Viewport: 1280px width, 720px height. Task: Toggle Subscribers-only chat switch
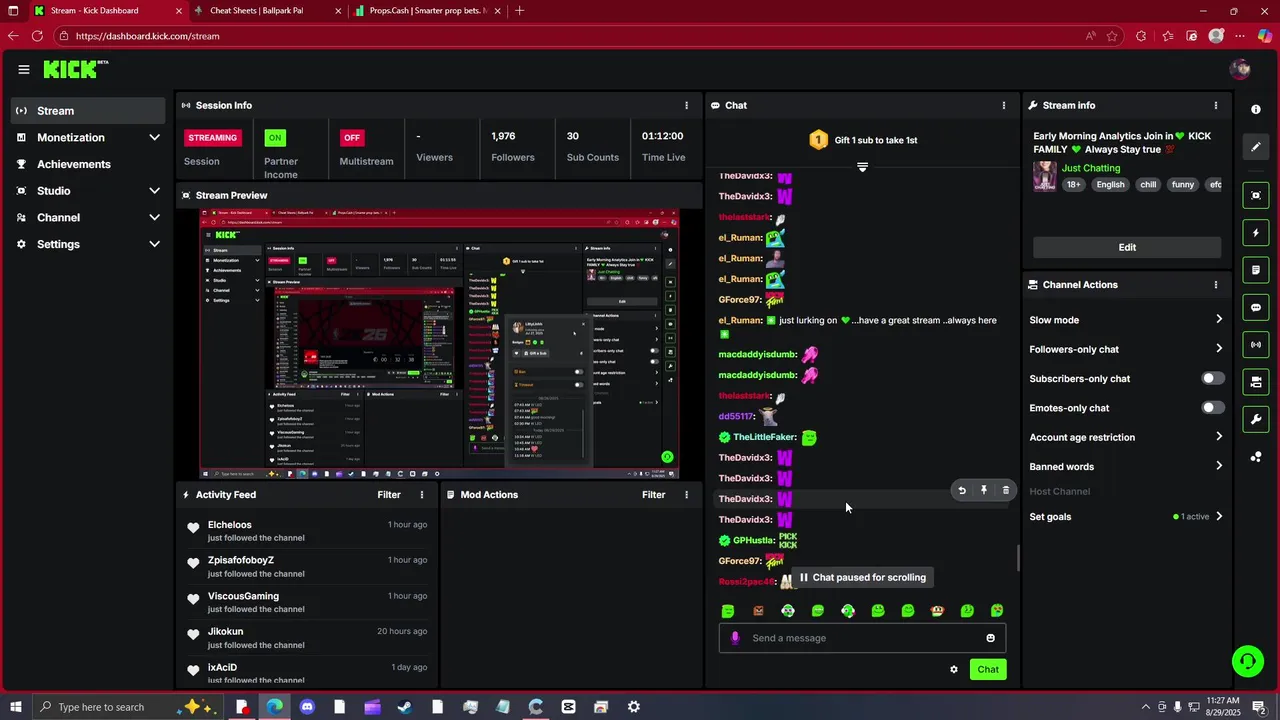click(x=1212, y=379)
